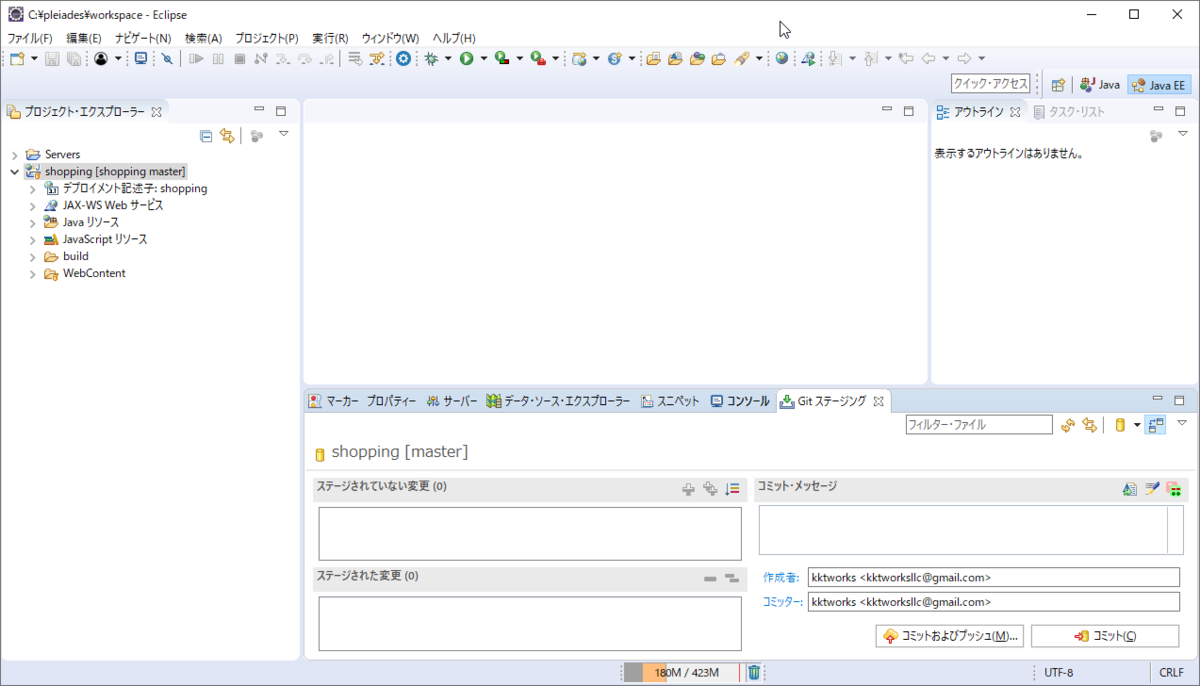Click the Debug bug icon
The width and height of the screenshot is (1200, 686).
click(x=431, y=59)
